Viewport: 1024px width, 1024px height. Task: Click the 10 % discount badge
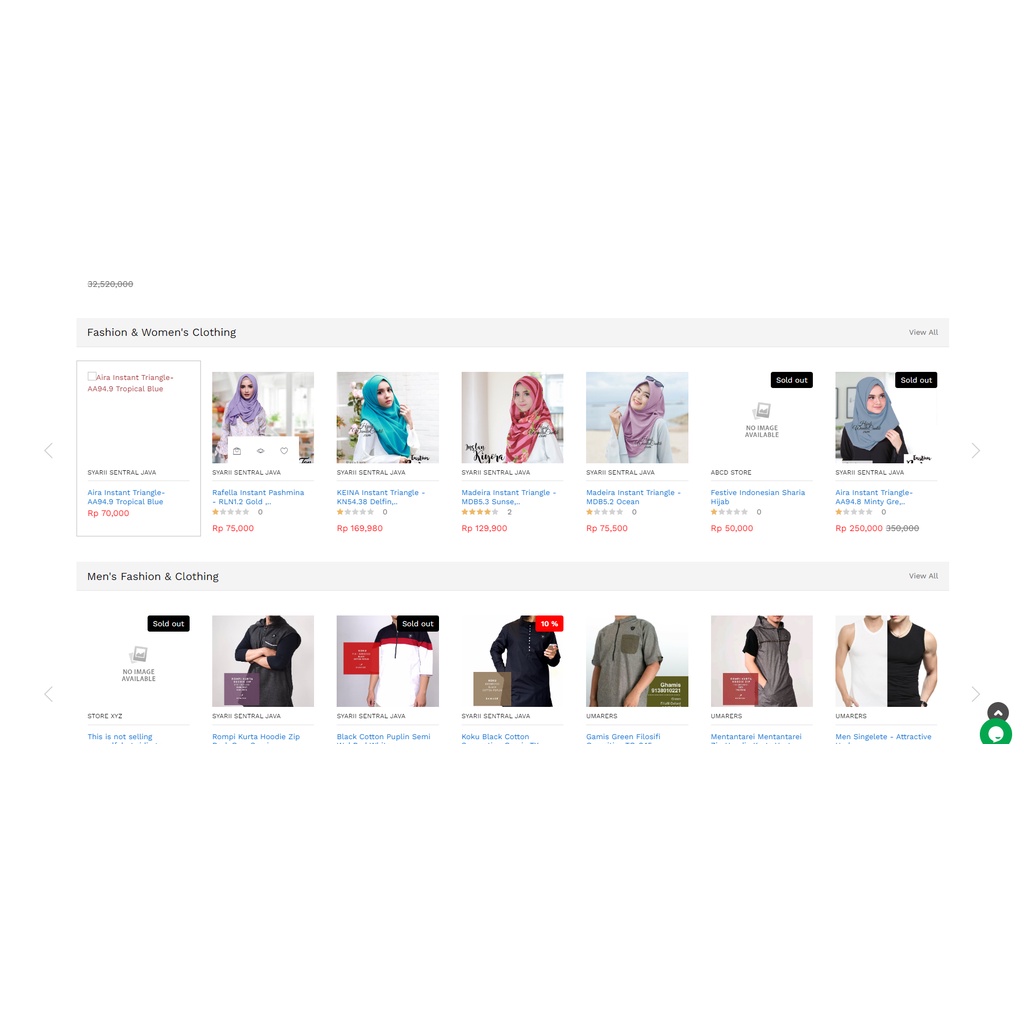click(549, 624)
